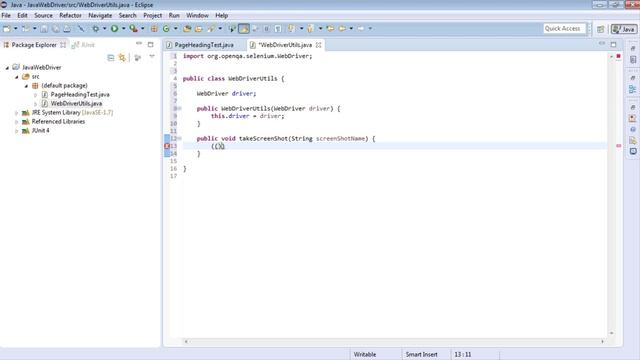Toggle Link with Editor in Package Explorer

[x=122, y=58]
